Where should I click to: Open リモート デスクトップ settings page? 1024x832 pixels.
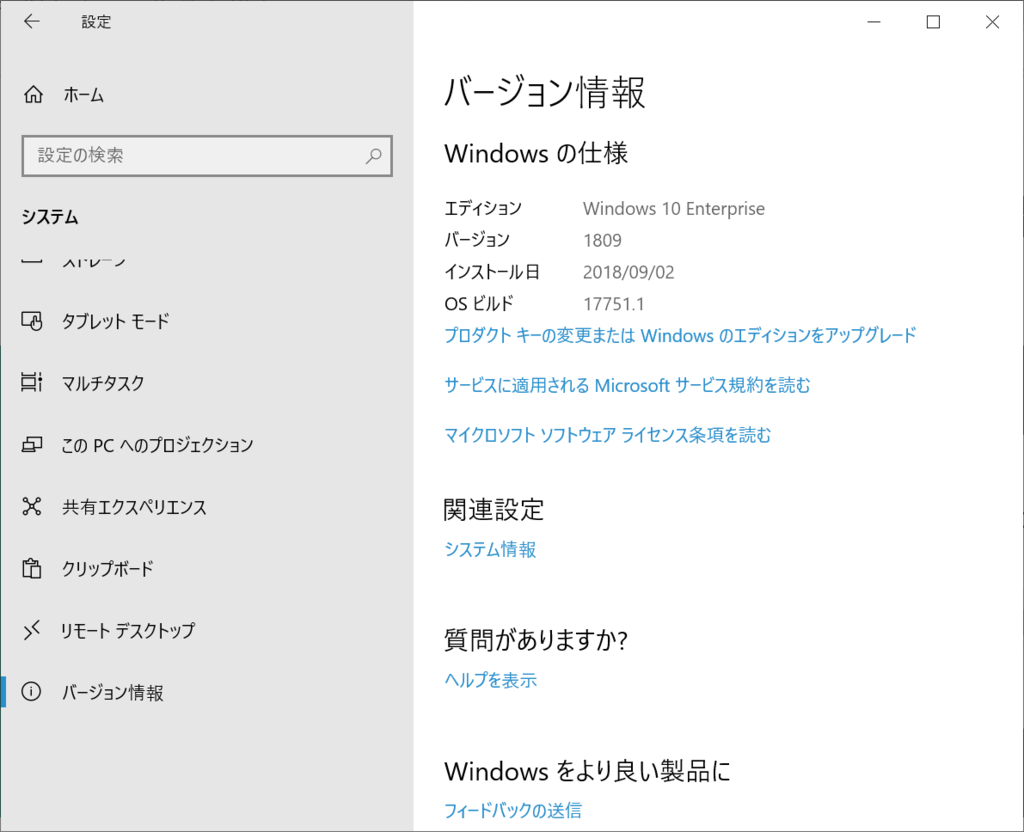[x=206, y=630]
